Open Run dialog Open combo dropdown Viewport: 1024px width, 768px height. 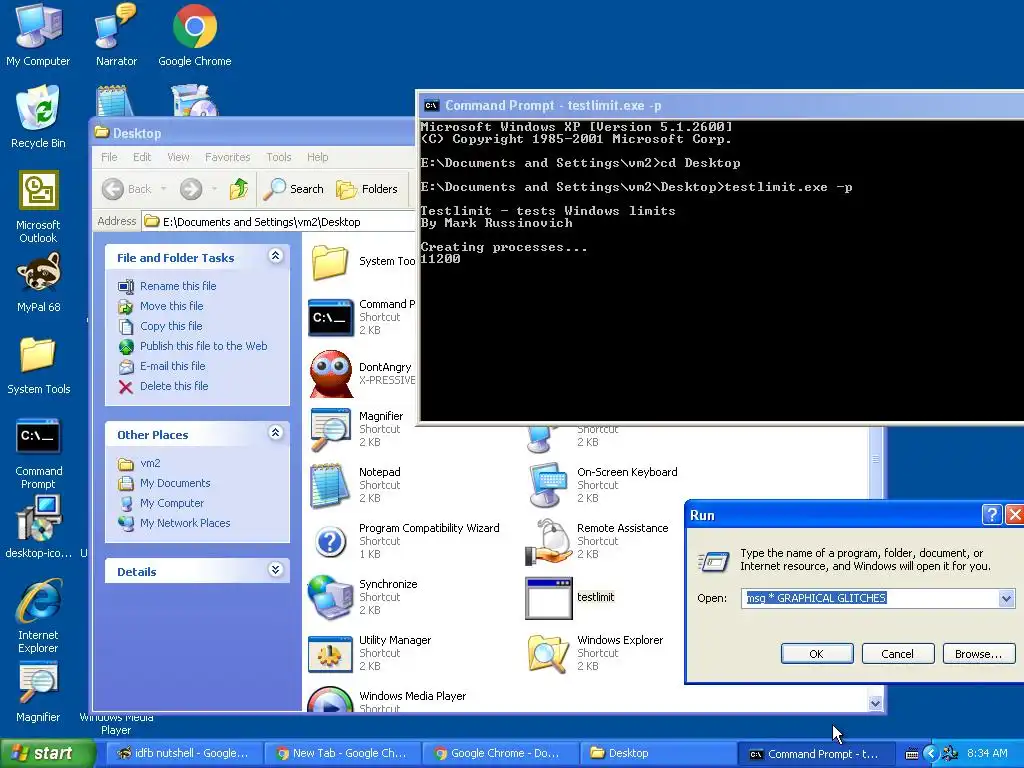coord(1006,598)
